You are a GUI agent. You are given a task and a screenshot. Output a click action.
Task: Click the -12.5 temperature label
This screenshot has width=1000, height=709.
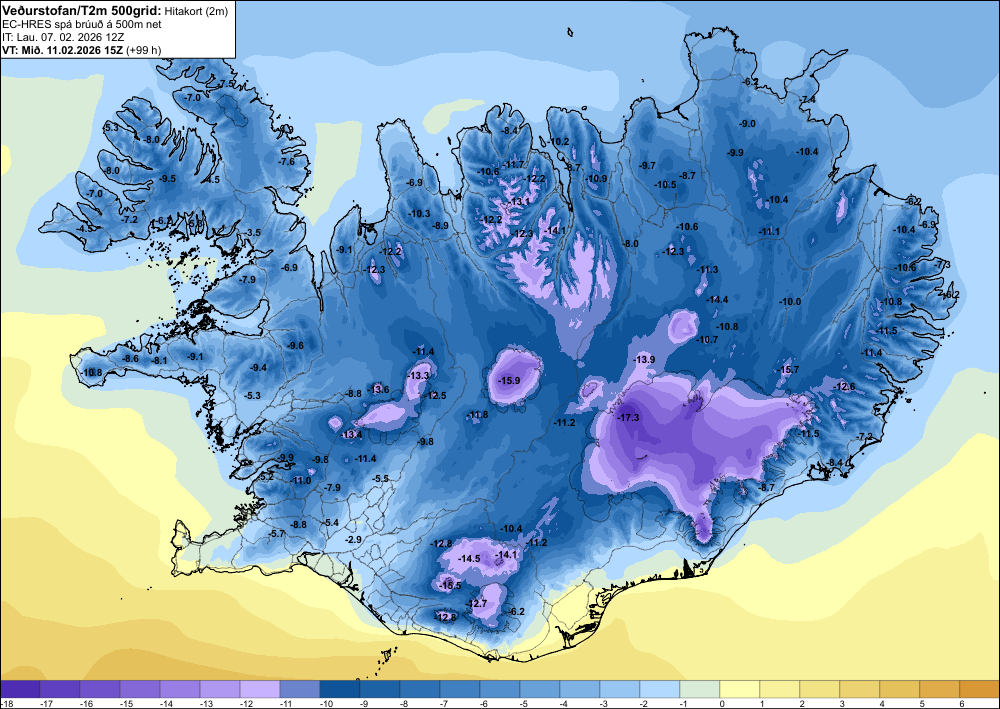pyautogui.click(x=436, y=395)
